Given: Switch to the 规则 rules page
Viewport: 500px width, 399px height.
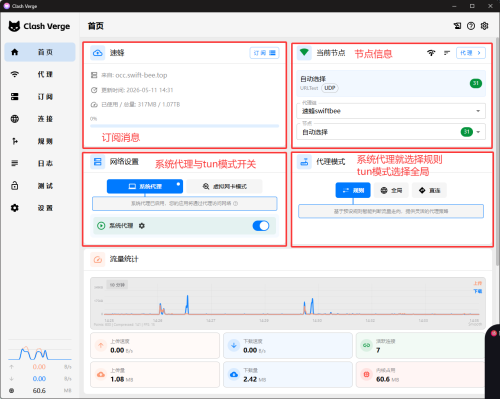Looking at the screenshot, I should 40,141.
